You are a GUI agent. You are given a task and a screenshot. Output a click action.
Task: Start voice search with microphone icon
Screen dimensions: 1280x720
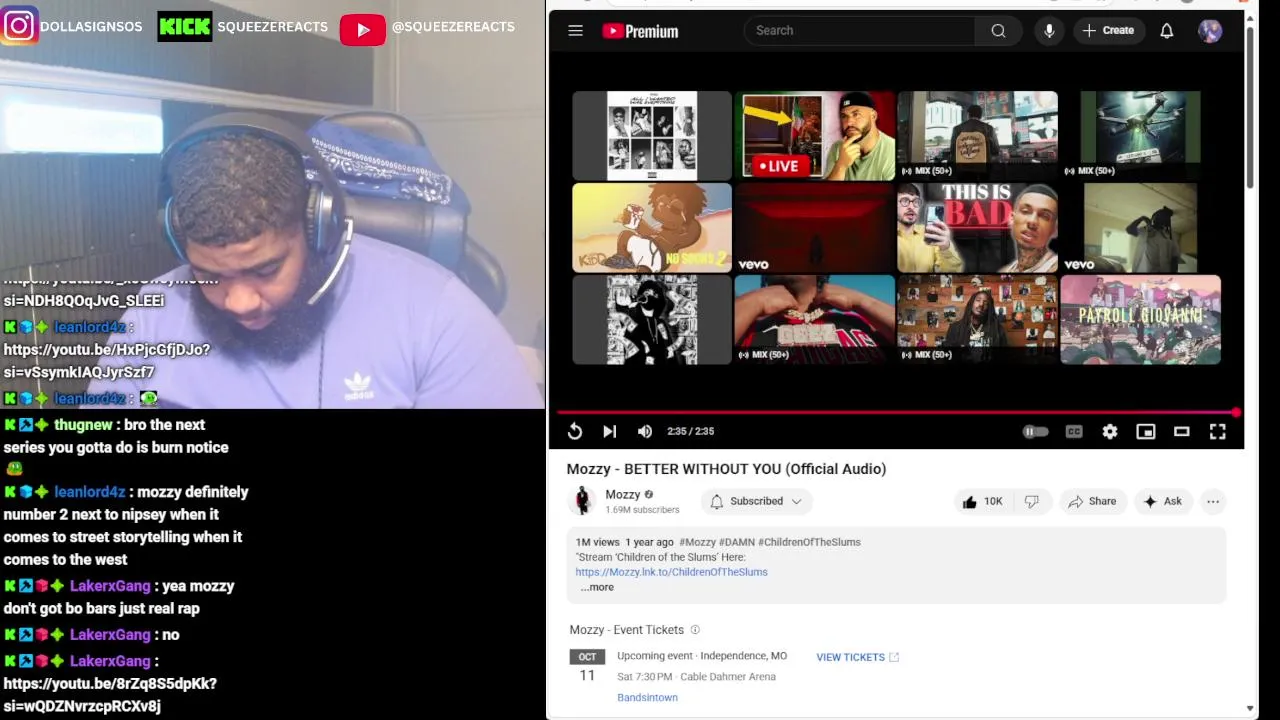click(1049, 31)
